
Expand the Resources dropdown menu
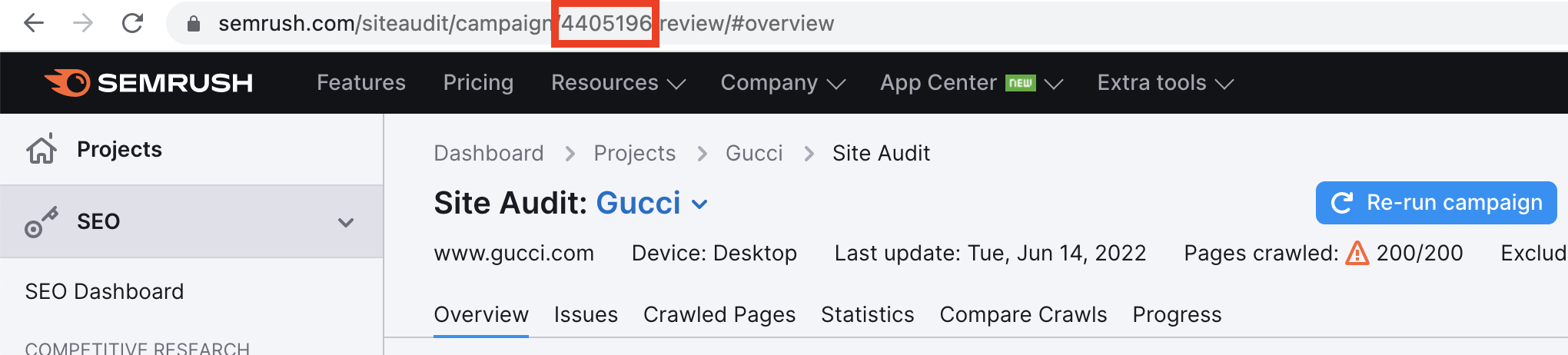coord(618,82)
